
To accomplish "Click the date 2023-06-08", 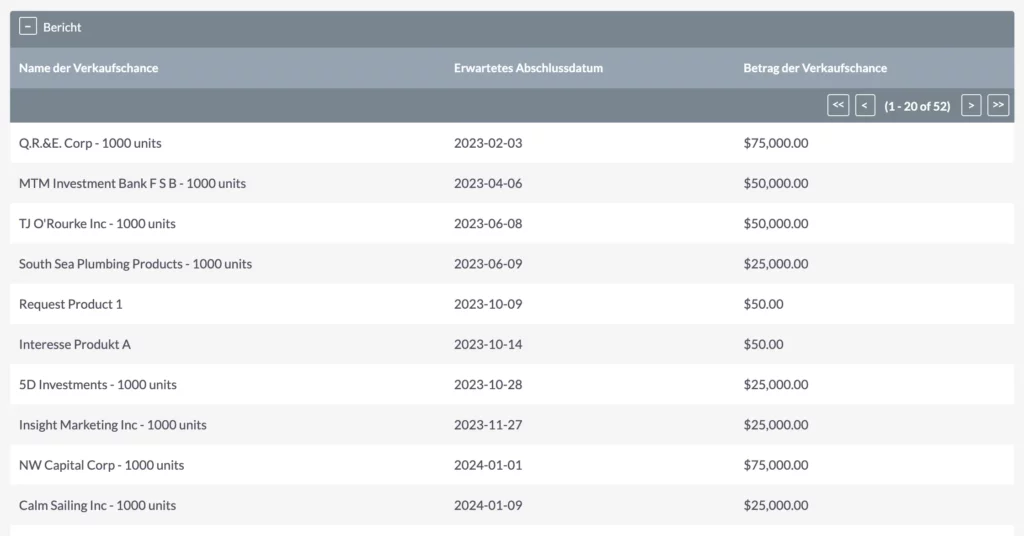I will (488, 223).
